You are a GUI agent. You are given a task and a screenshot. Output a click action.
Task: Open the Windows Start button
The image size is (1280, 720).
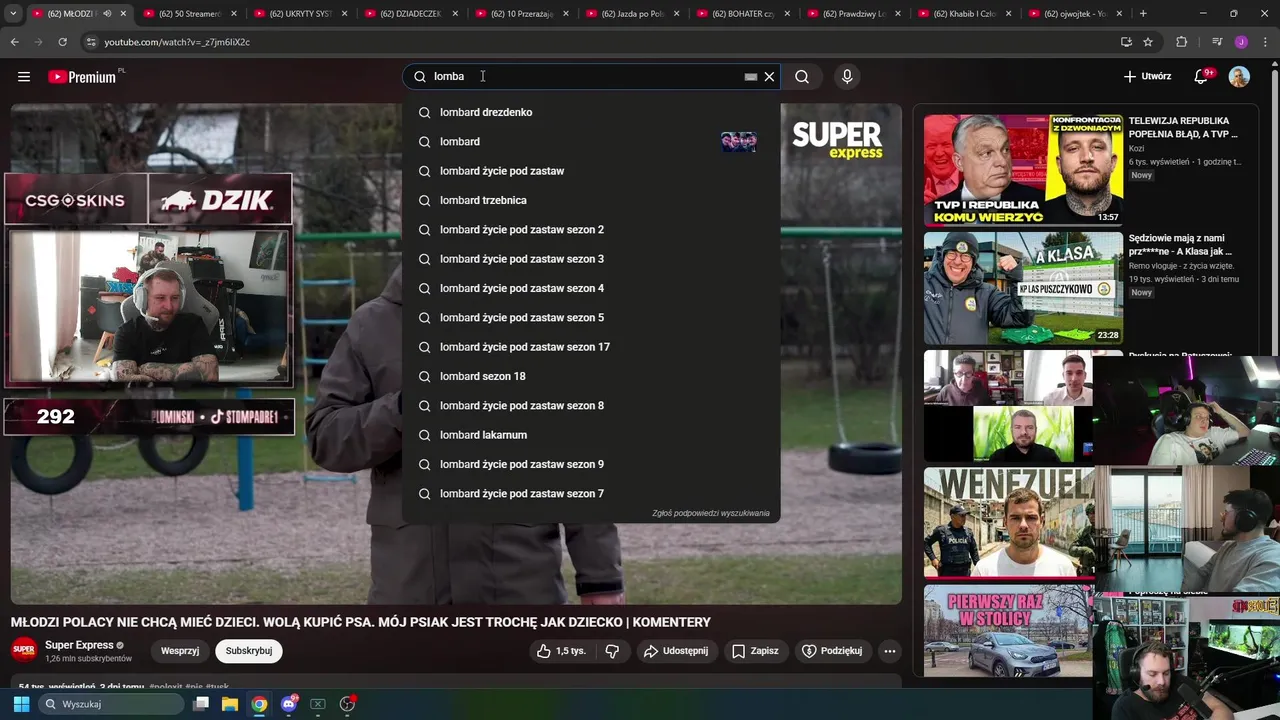coord(21,704)
